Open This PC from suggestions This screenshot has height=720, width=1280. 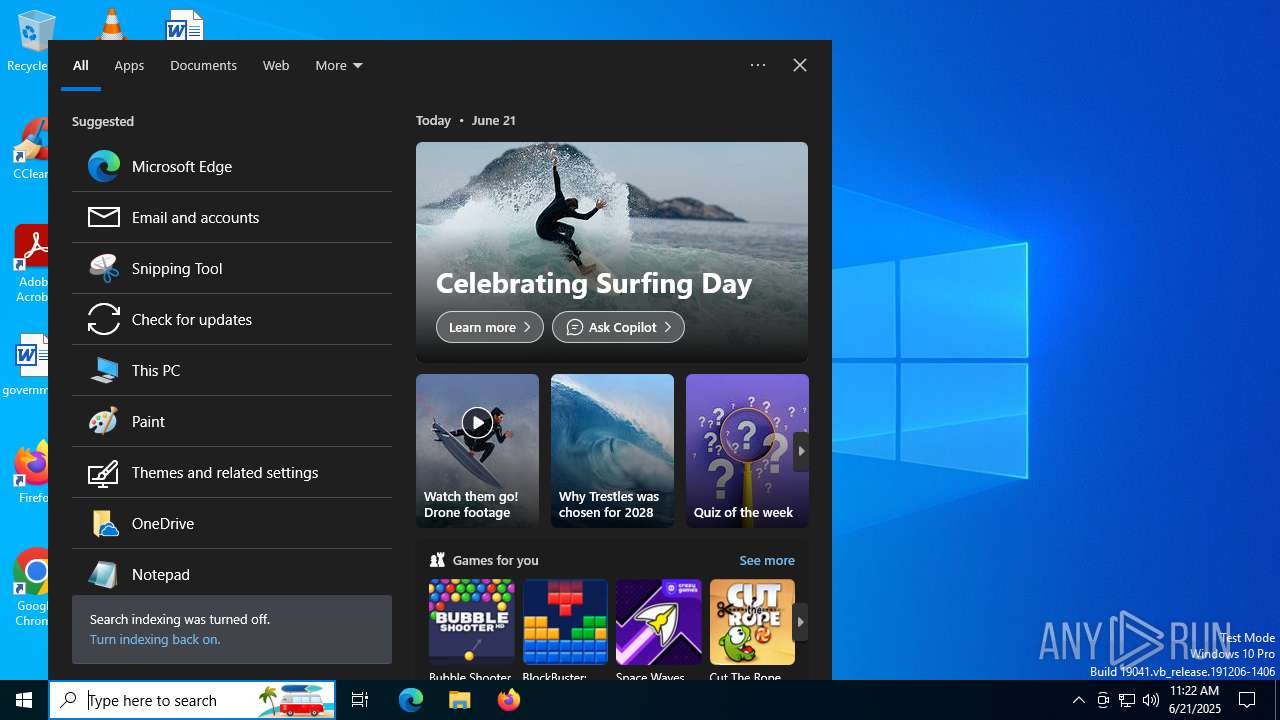pos(232,370)
